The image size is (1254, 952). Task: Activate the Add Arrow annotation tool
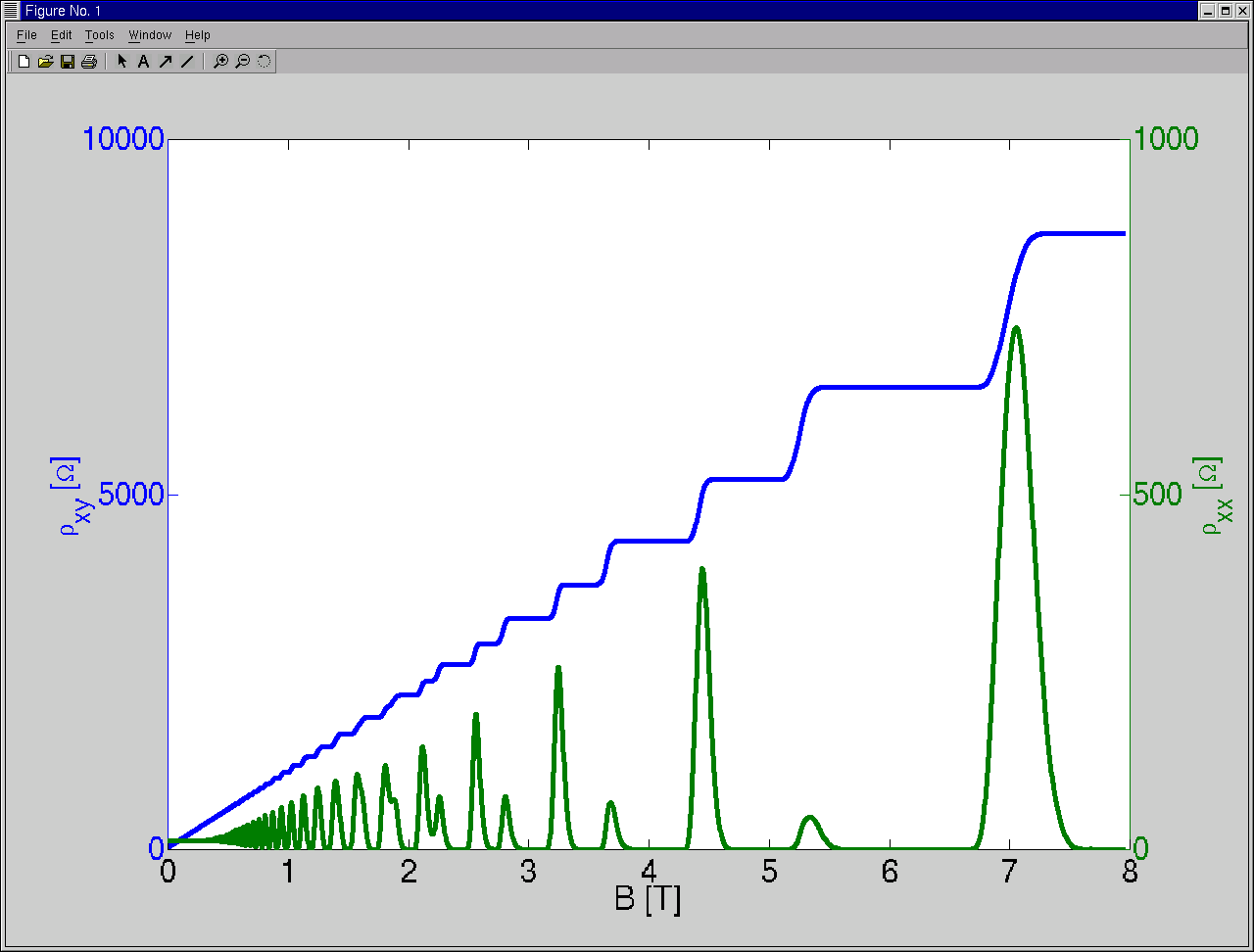165,62
